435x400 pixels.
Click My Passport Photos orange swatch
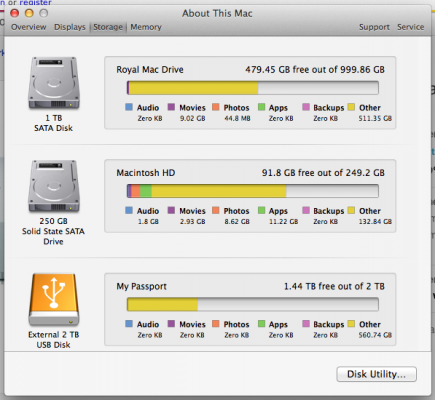point(216,324)
